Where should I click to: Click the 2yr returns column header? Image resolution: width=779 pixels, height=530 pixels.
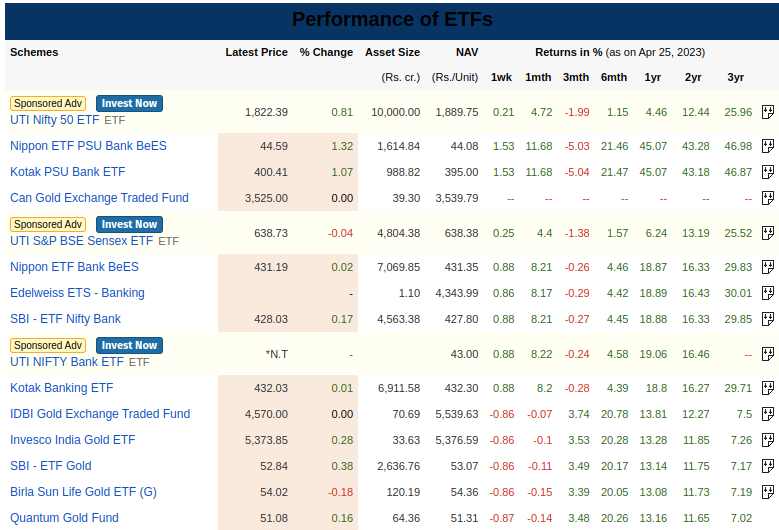tap(693, 77)
